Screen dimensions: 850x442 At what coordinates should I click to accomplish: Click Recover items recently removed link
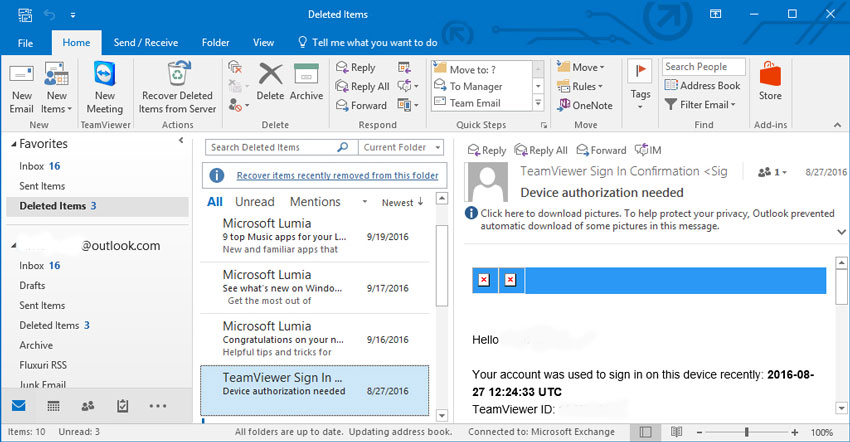click(x=337, y=176)
